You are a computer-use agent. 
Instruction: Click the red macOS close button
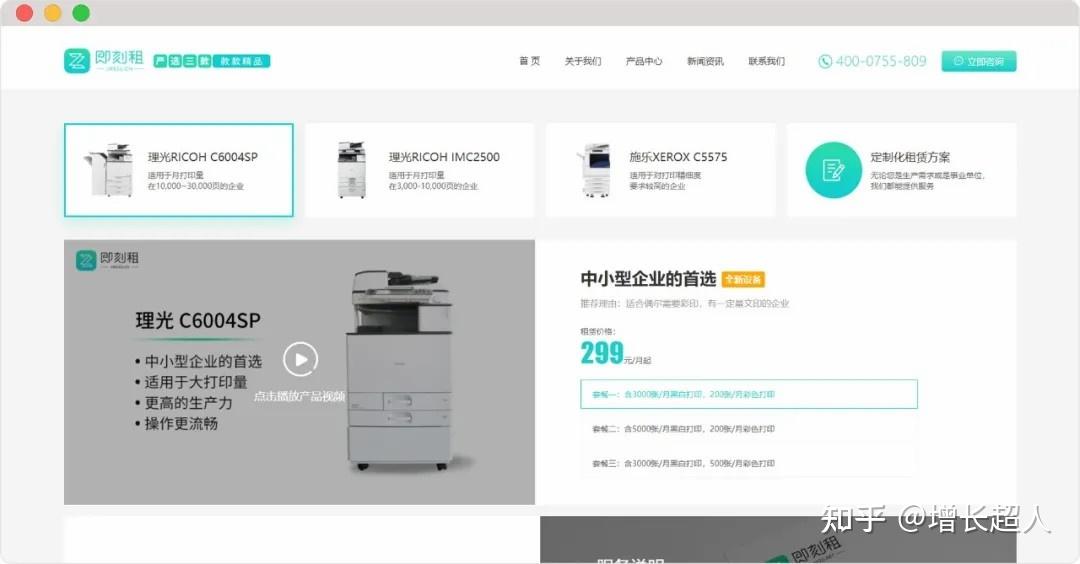coord(24,13)
